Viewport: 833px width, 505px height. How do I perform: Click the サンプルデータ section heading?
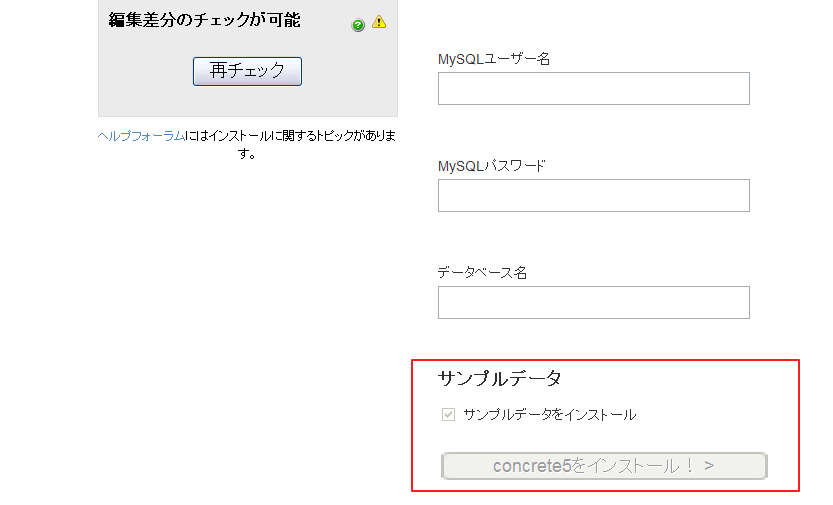coord(499,379)
